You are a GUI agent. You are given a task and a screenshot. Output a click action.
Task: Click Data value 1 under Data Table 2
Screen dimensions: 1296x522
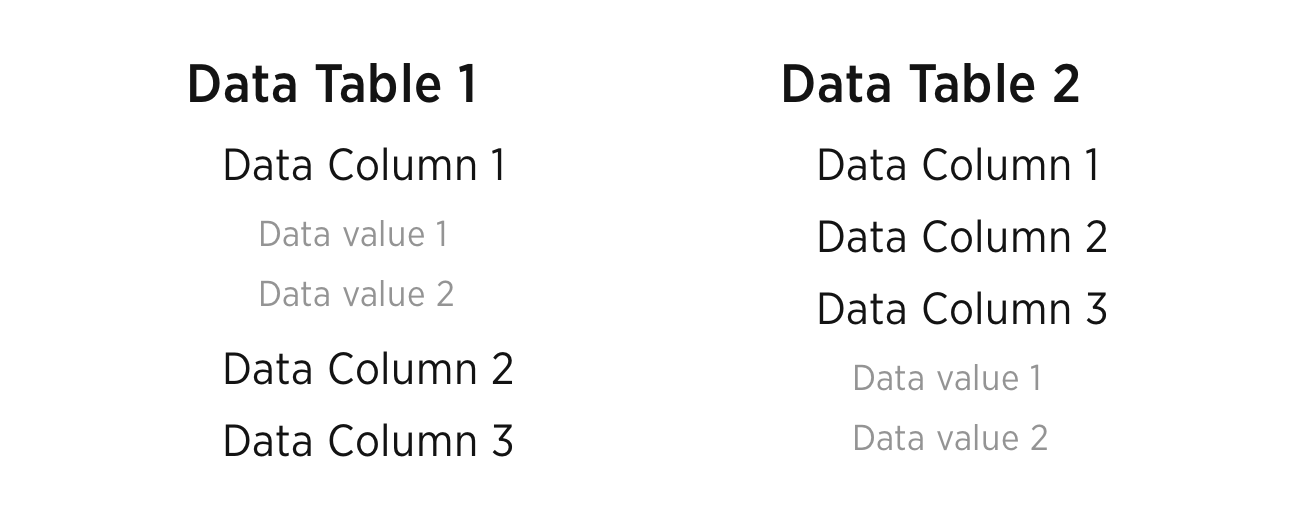947,378
